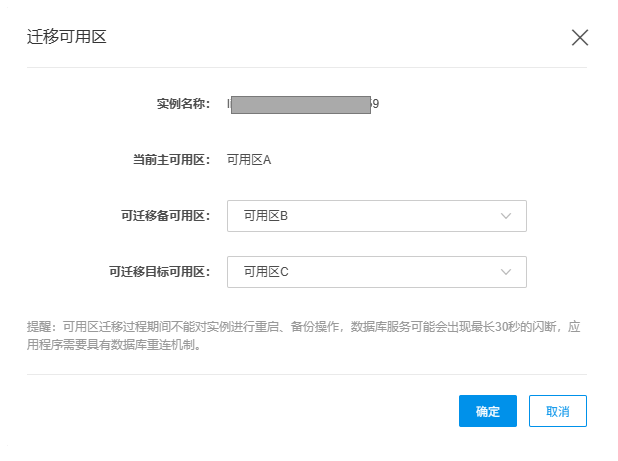Close the 迁移可用区 dialog with X icon

pyautogui.click(x=579, y=38)
